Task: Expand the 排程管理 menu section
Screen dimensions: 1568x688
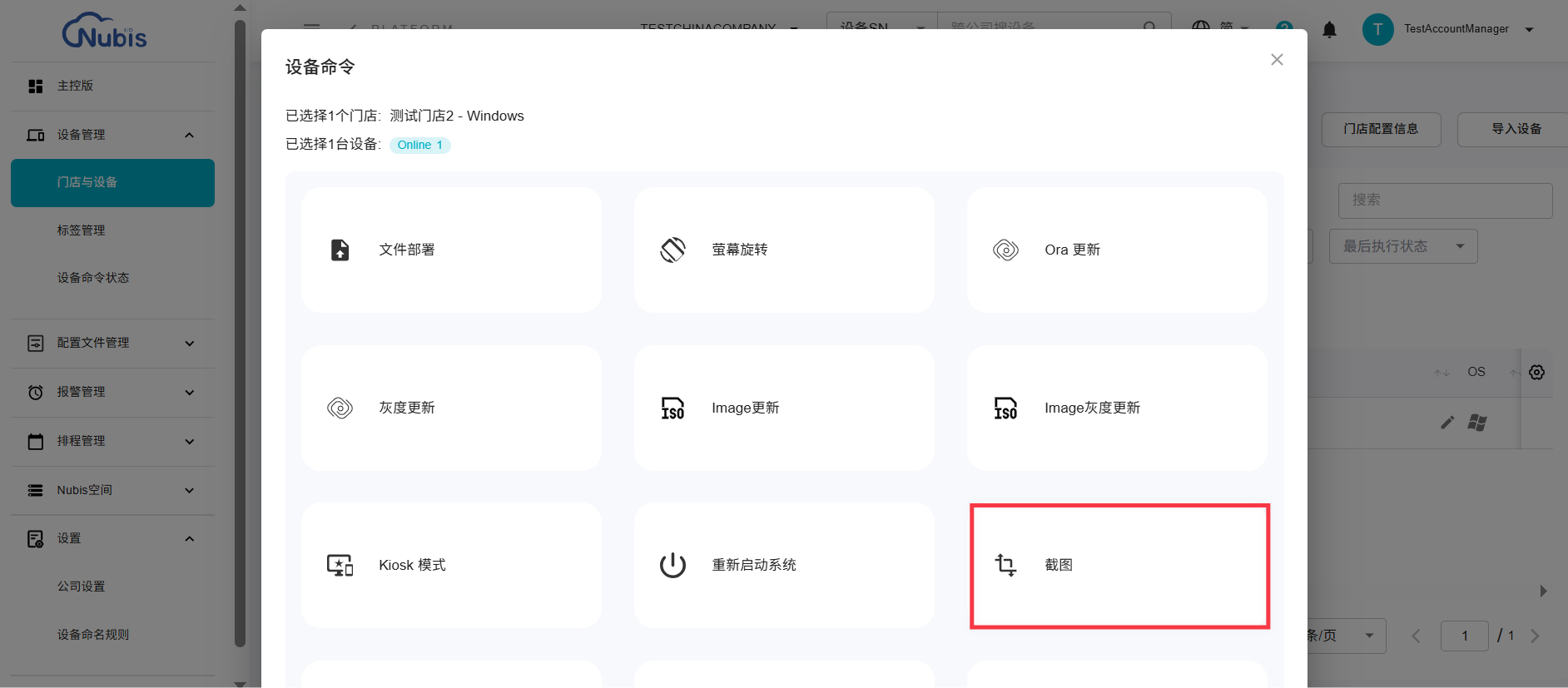Action: (x=190, y=441)
